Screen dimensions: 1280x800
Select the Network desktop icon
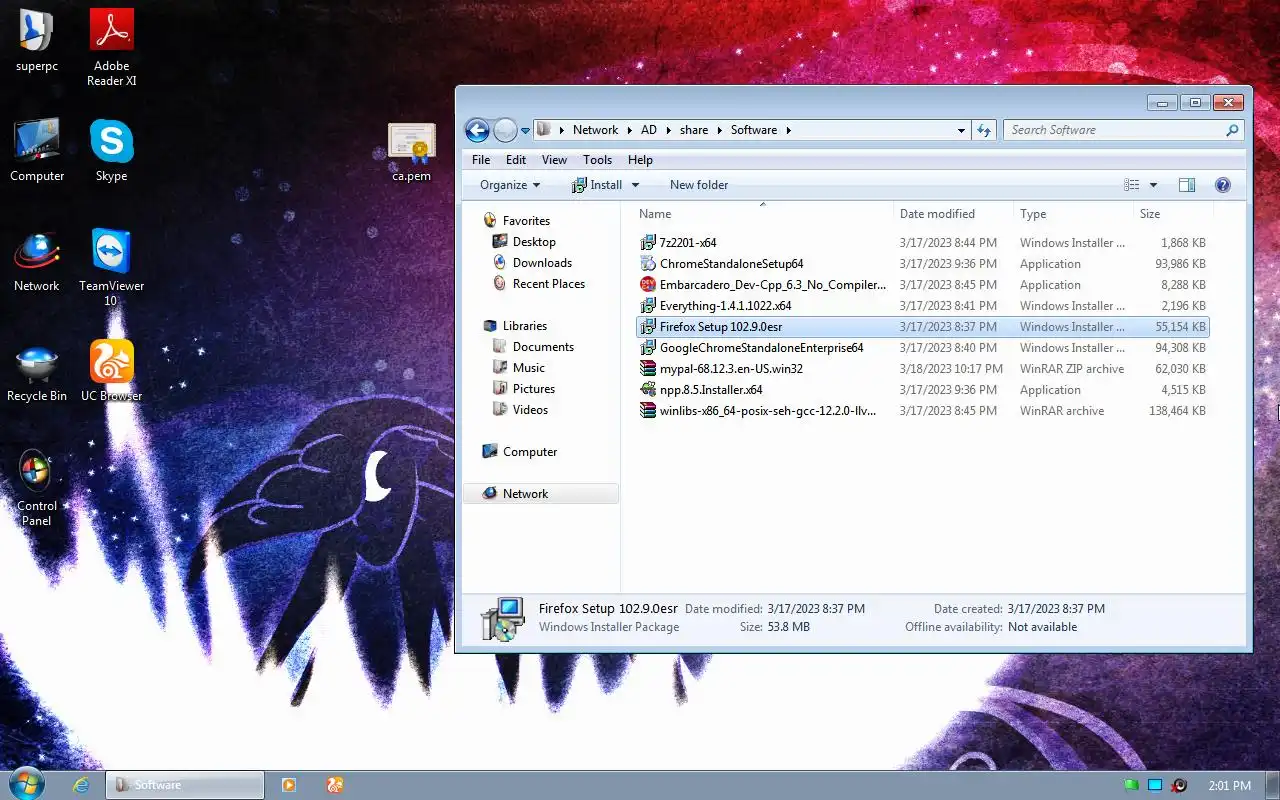[37, 261]
